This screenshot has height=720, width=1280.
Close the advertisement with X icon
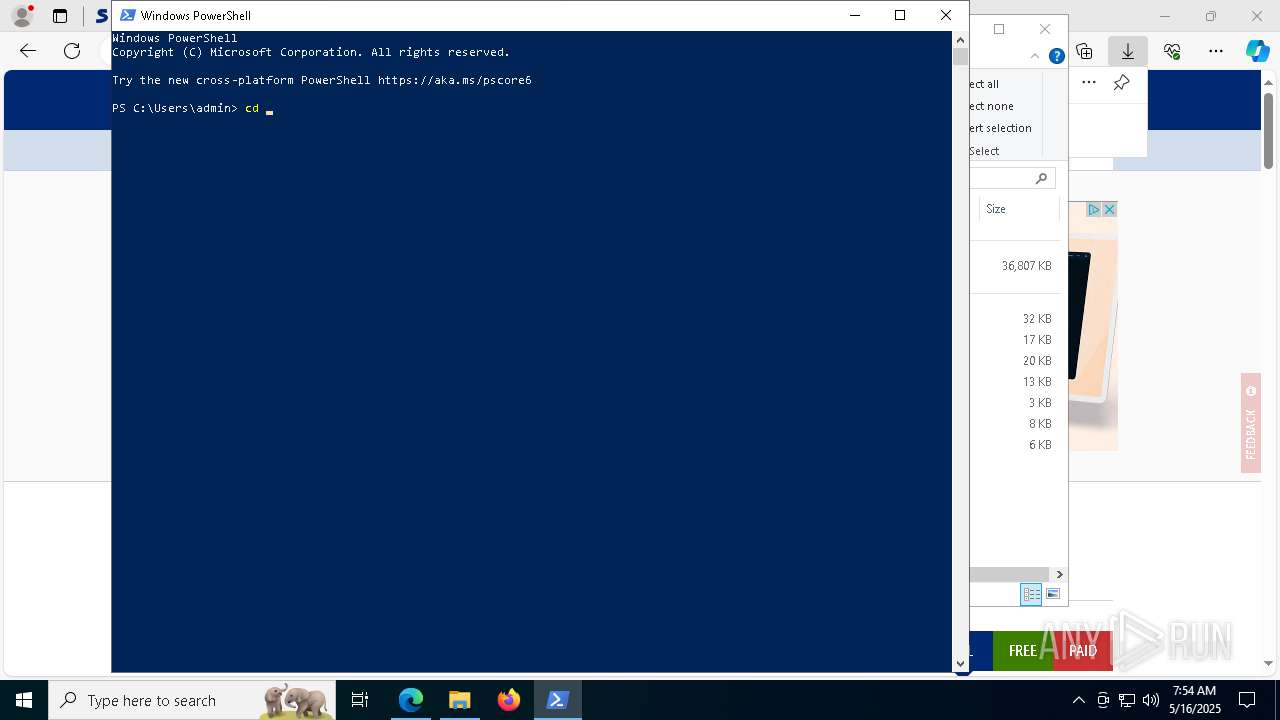click(1109, 209)
